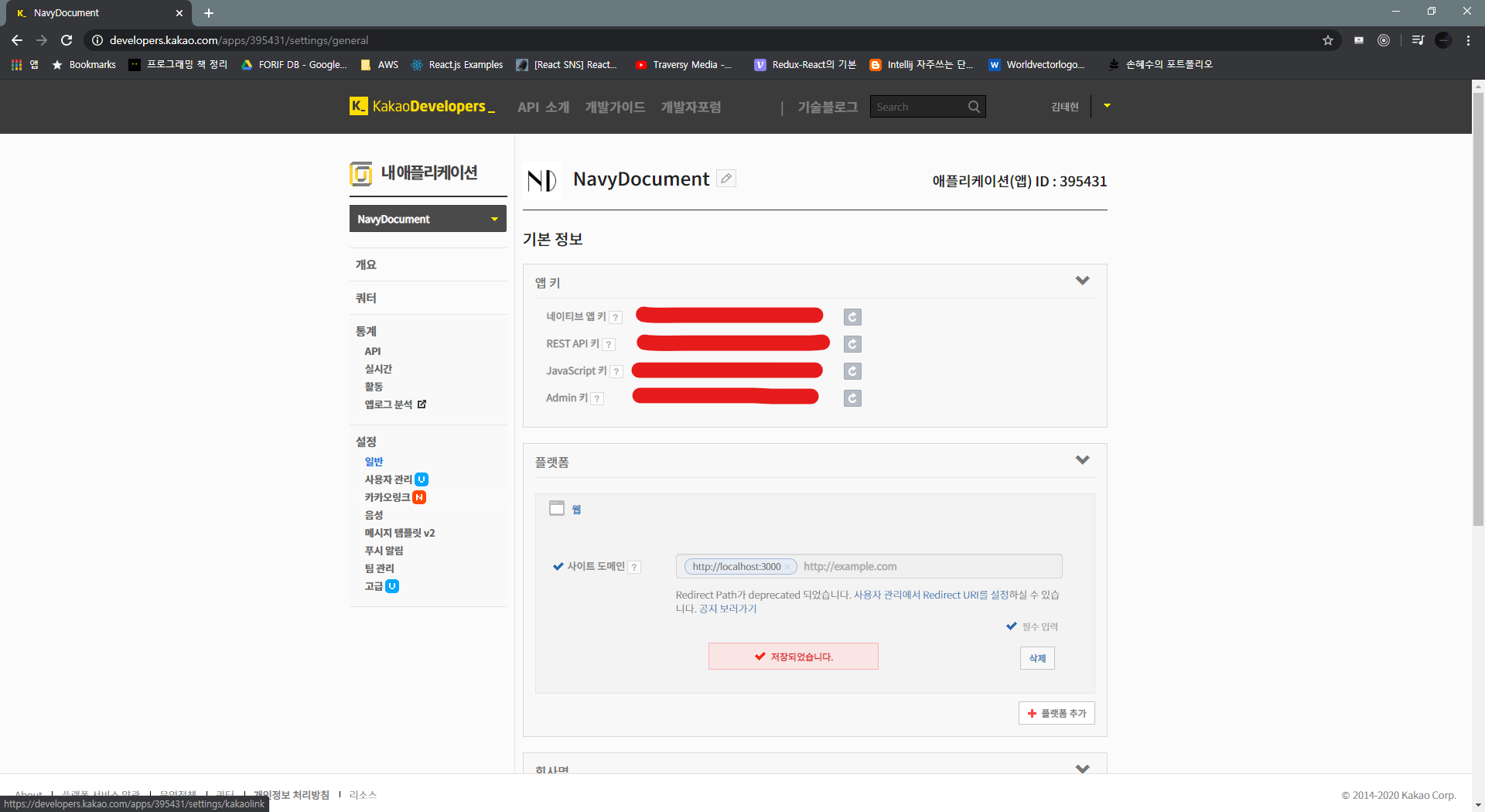Regenerate the JavaScript 키 with refresh icon
The height and width of the screenshot is (812, 1485).
tap(852, 371)
